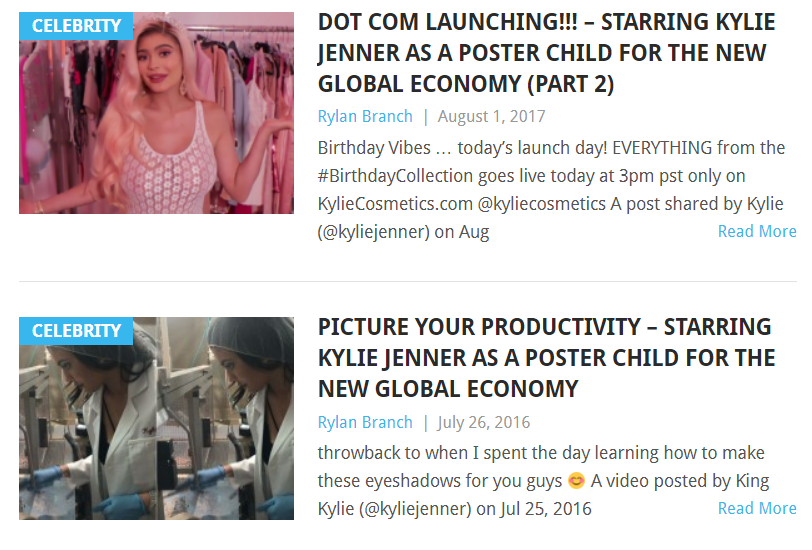Click the (@kyliejenner) mention in the Birthday Vibes excerpt
The height and width of the screenshot is (550, 812).
373,232
